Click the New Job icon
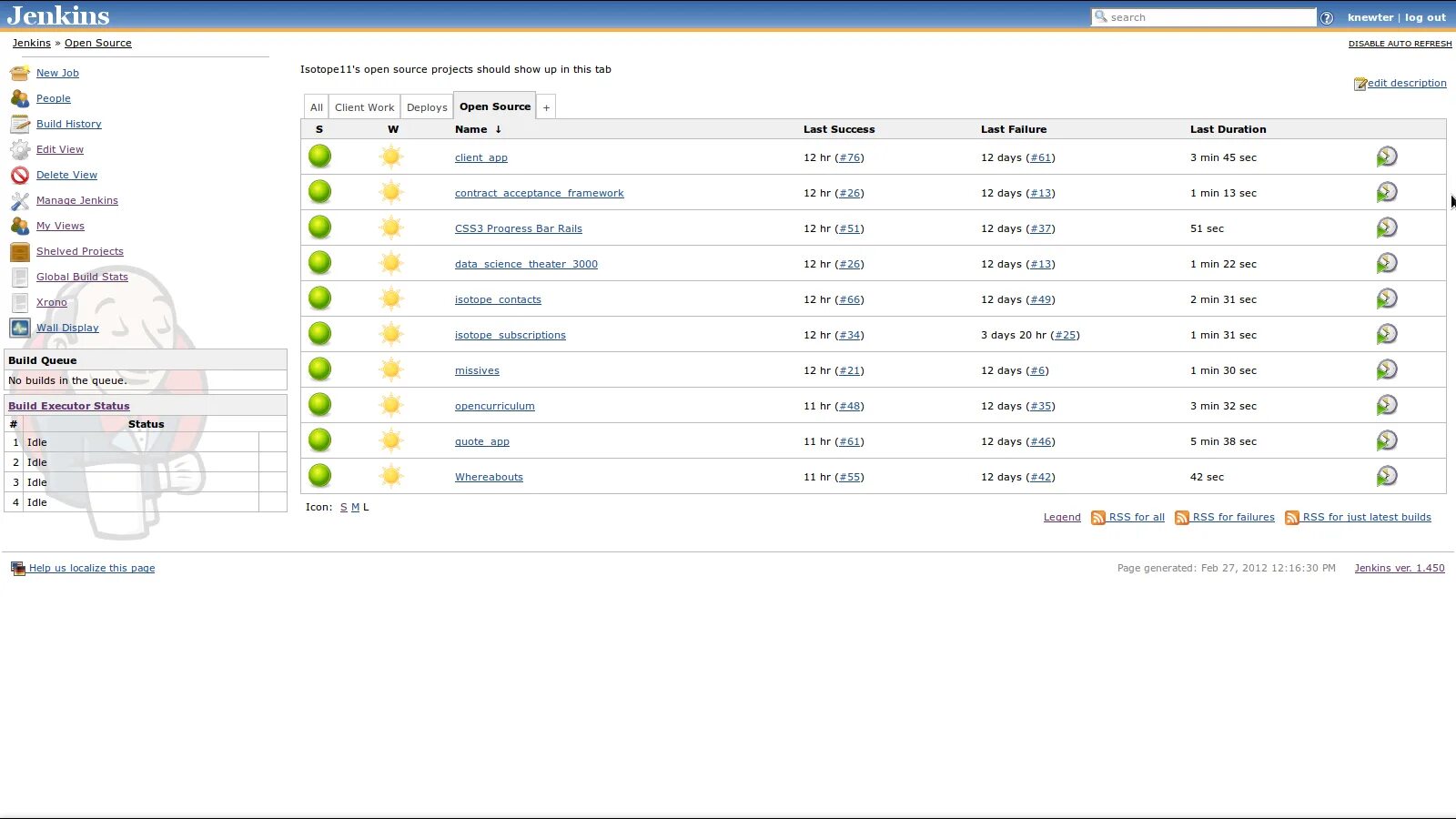 (x=20, y=73)
